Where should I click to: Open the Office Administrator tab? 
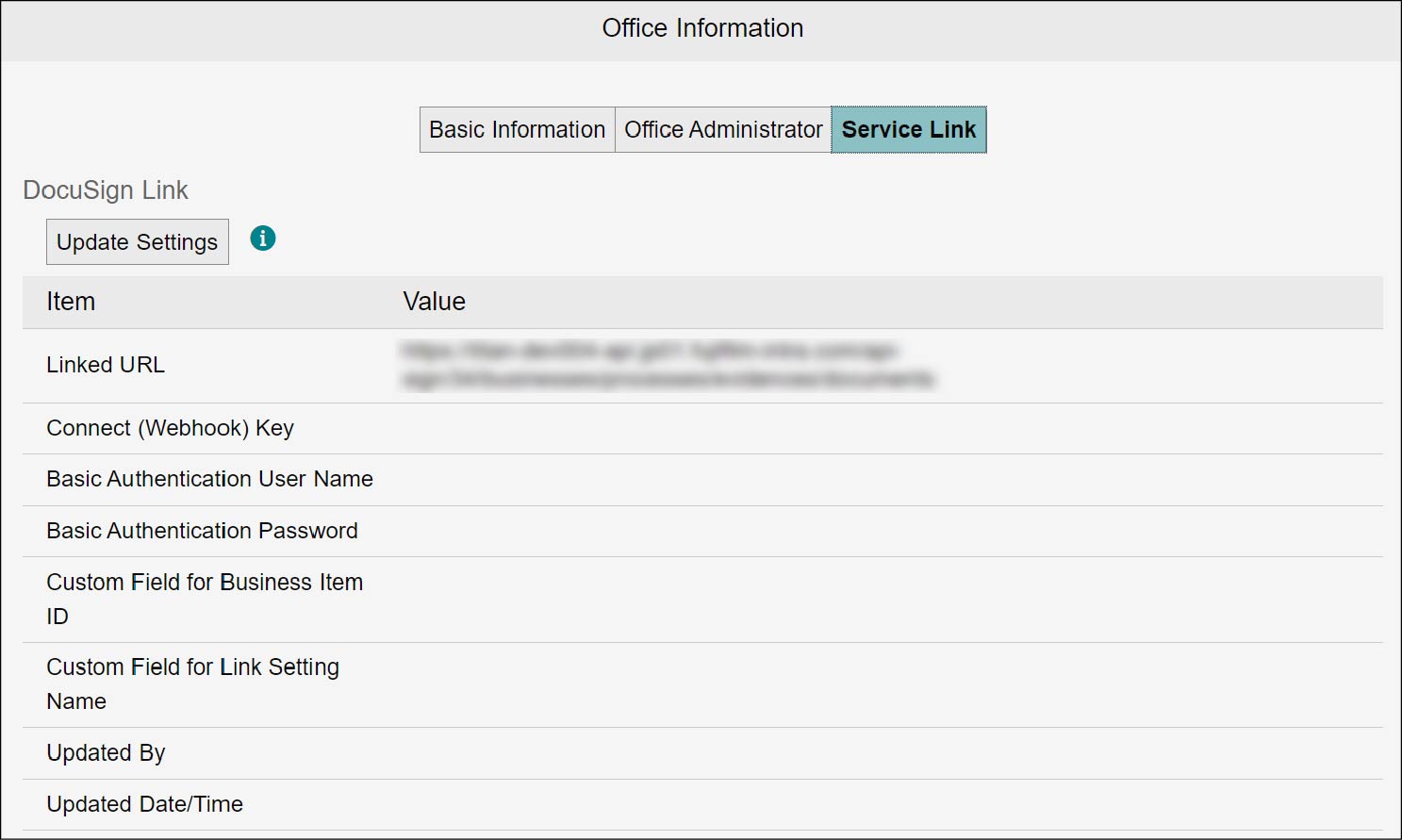[x=723, y=130]
